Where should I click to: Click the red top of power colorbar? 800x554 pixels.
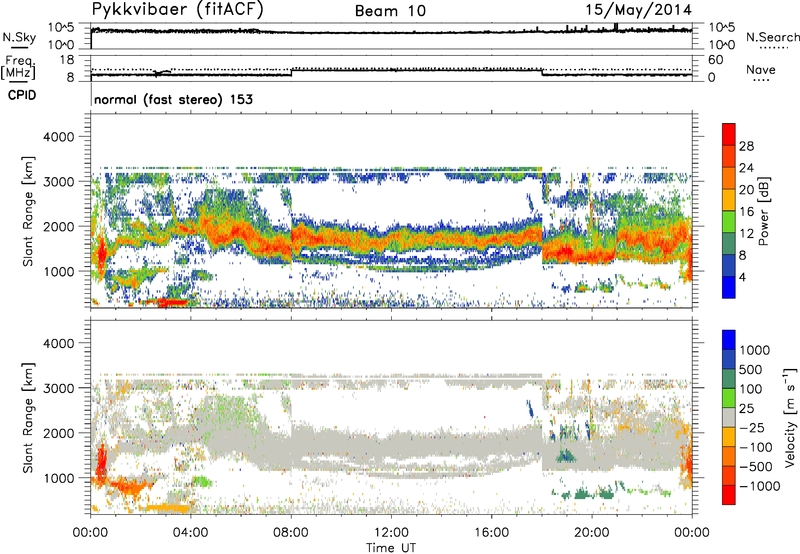(729, 134)
